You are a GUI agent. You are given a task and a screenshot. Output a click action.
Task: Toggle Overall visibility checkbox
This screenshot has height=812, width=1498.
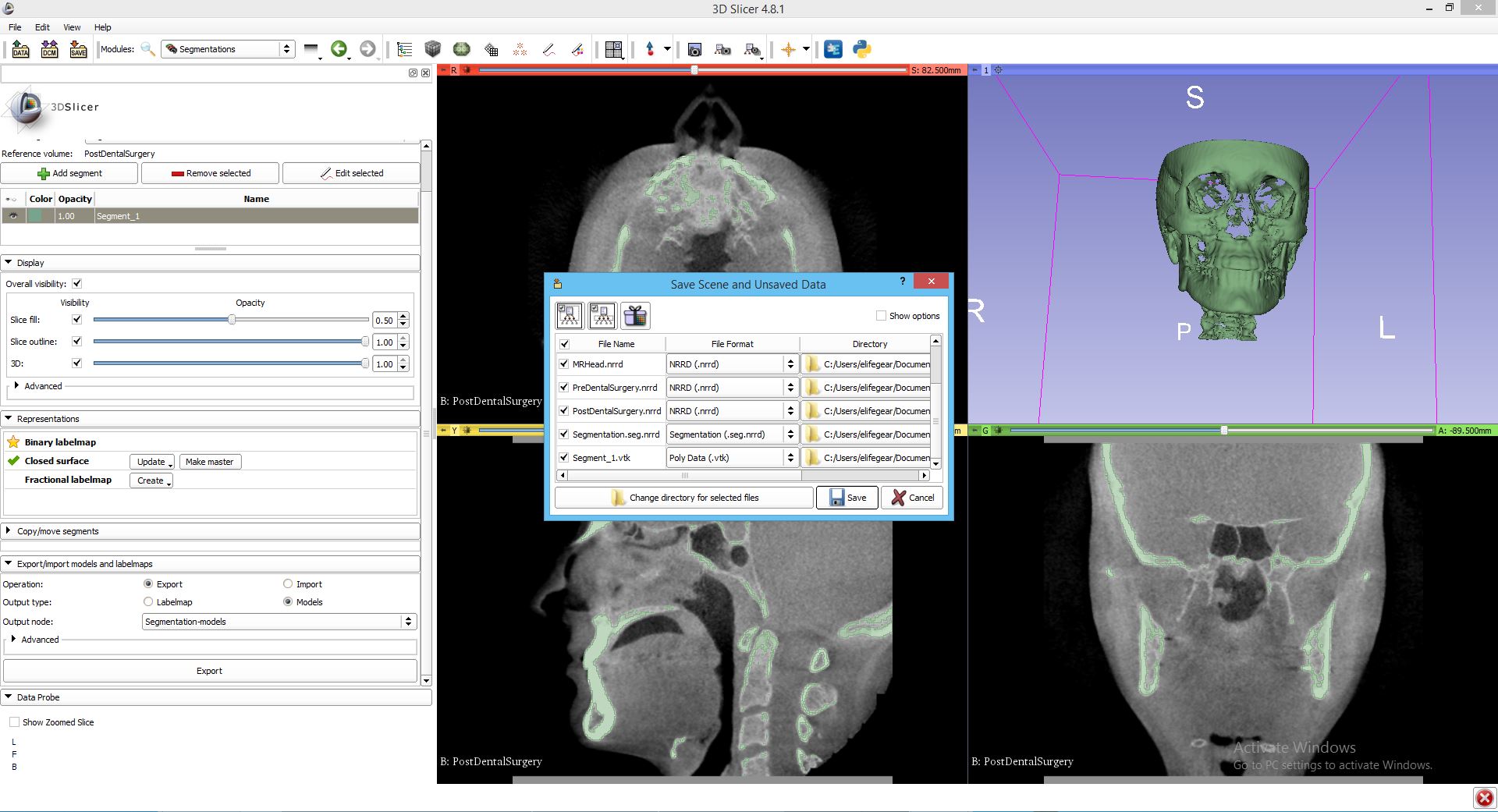click(76, 284)
